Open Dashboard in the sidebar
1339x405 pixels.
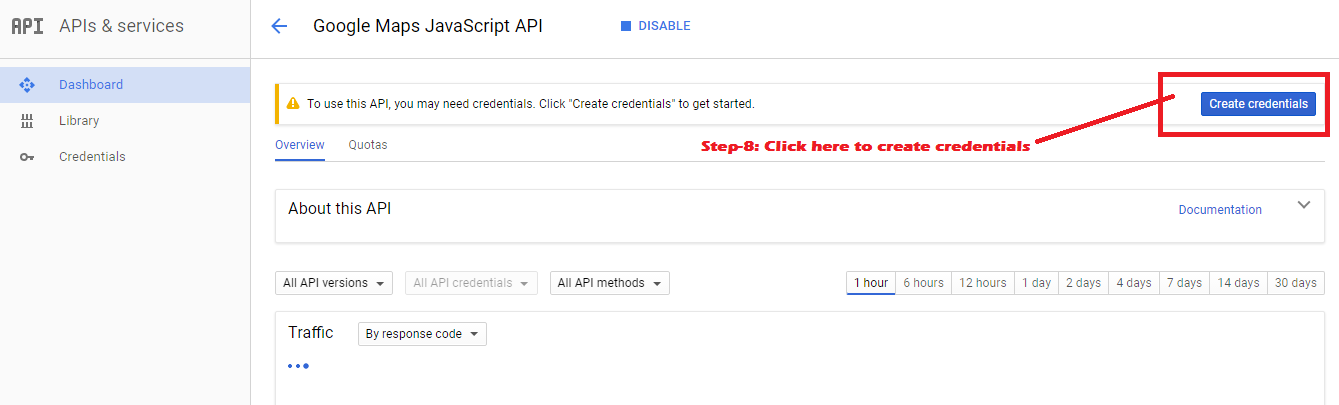tap(125, 85)
